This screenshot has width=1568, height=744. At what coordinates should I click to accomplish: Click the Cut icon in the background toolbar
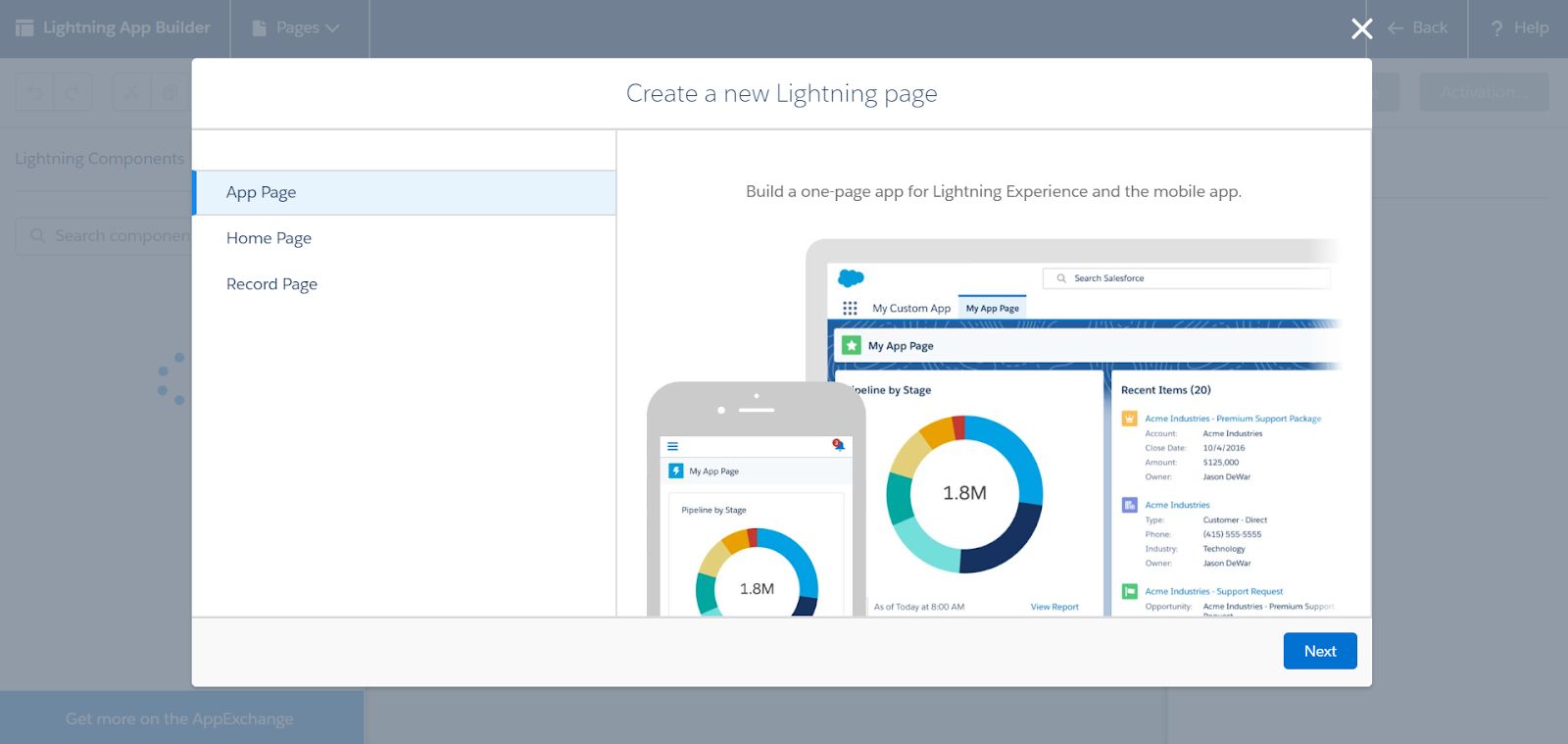coord(131,92)
